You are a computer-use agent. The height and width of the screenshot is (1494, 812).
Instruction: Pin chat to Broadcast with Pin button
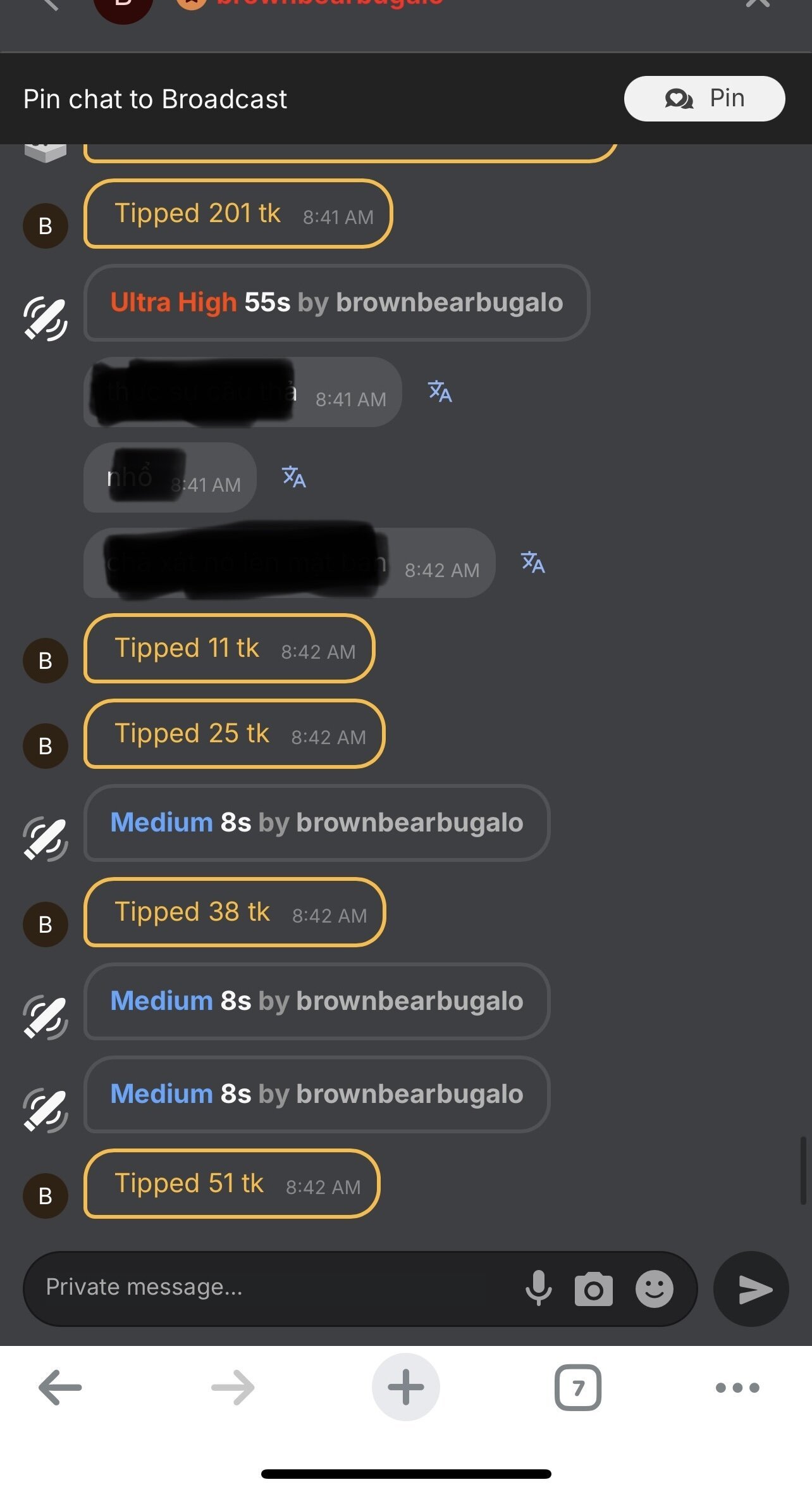[x=704, y=99]
